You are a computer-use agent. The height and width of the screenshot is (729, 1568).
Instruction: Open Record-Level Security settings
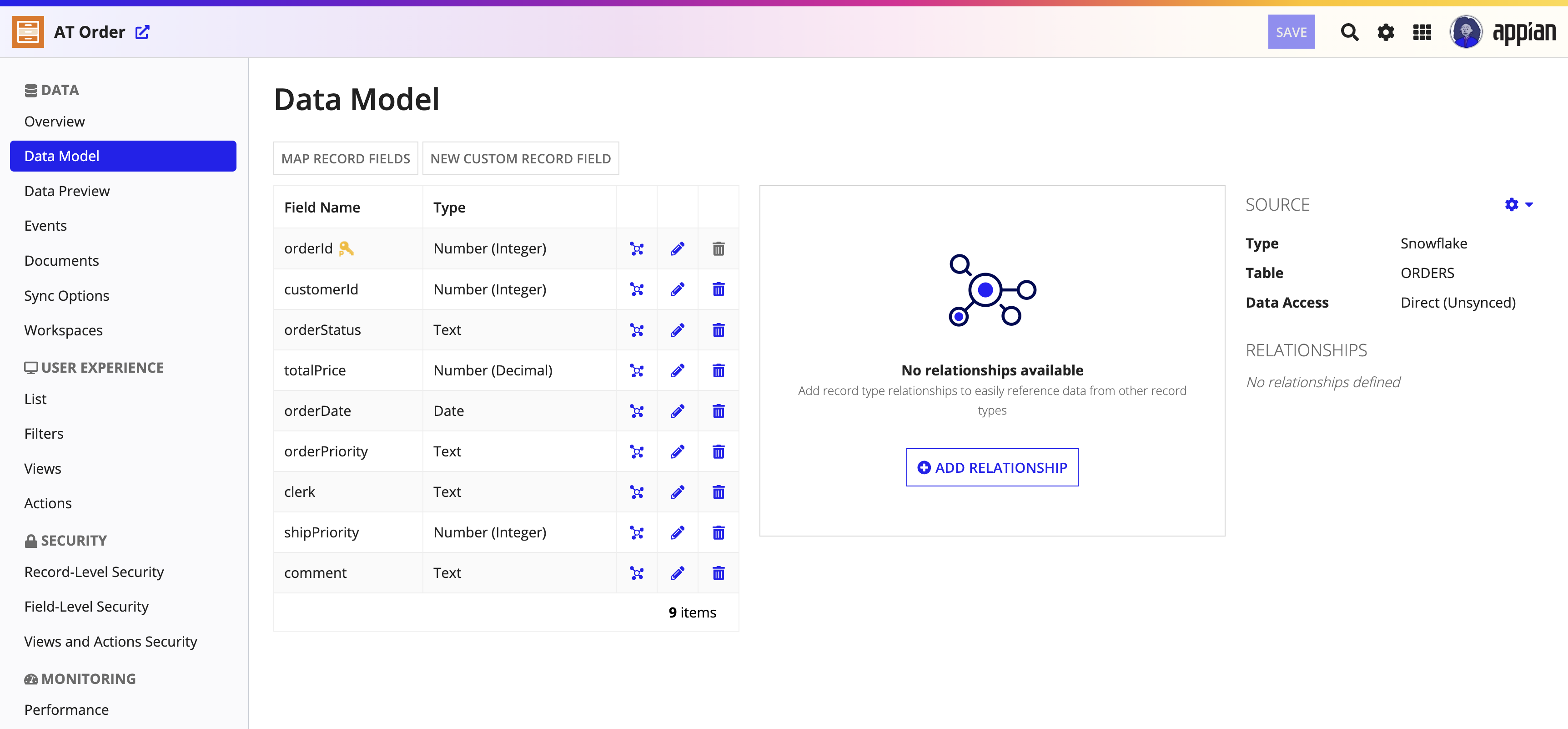click(94, 572)
